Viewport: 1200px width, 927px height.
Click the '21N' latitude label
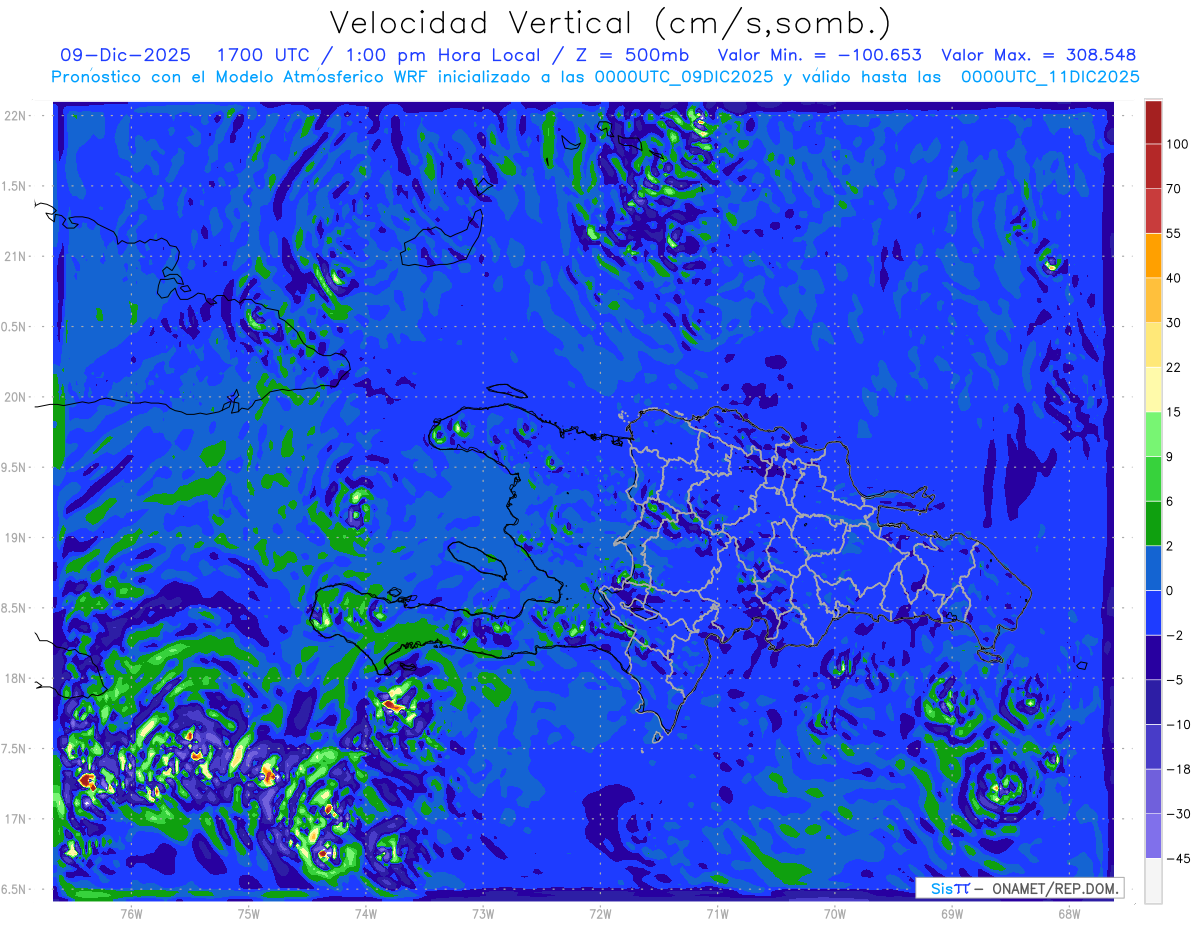pos(15,256)
